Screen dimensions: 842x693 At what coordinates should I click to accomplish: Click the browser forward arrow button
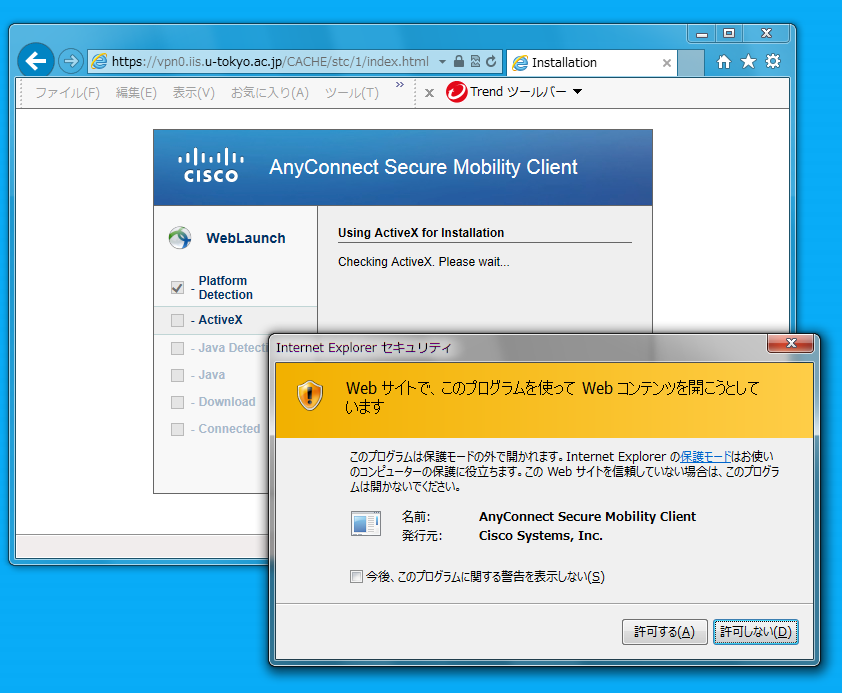(x=71, y=61)
